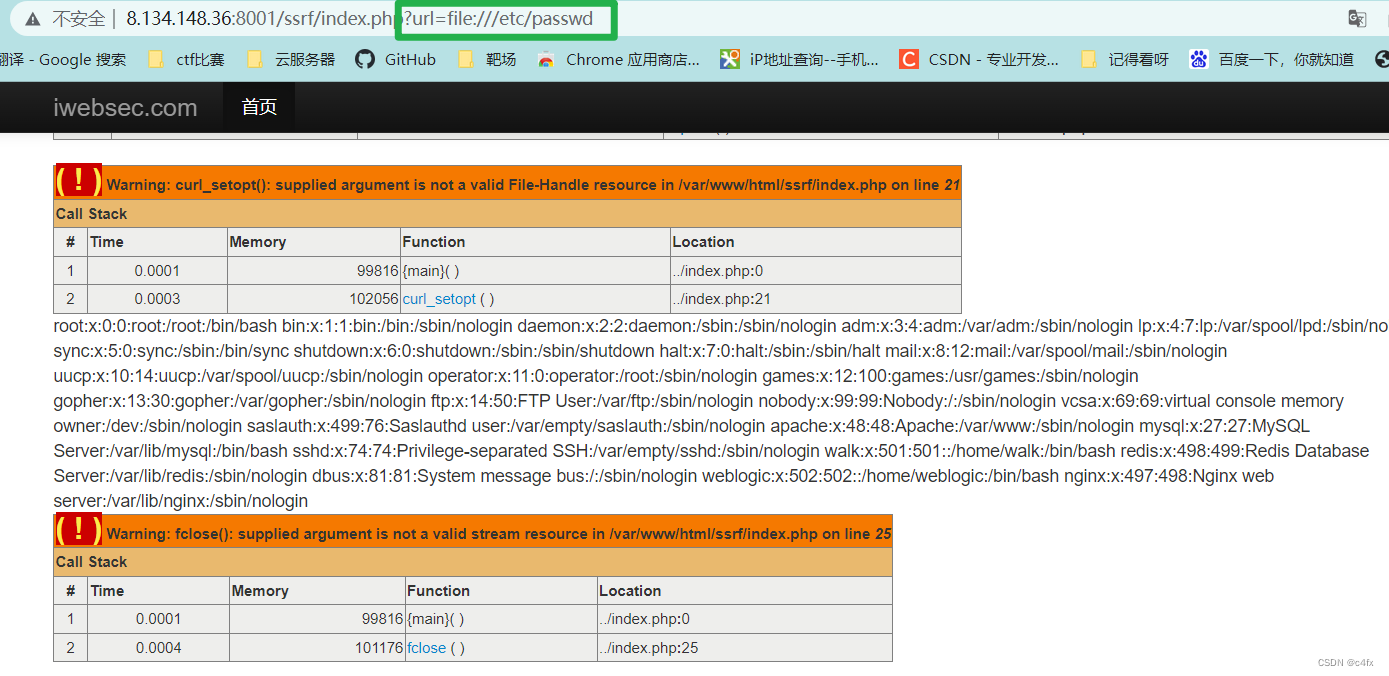Open the Chrome 应用商店 bookmark

(619, 59)
